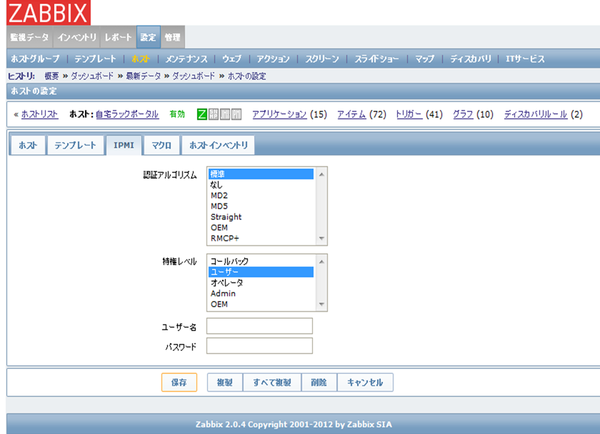This screenshot has width=600, height=434.
Task: Go to ウェブ submenu
Action: [232, 59]
